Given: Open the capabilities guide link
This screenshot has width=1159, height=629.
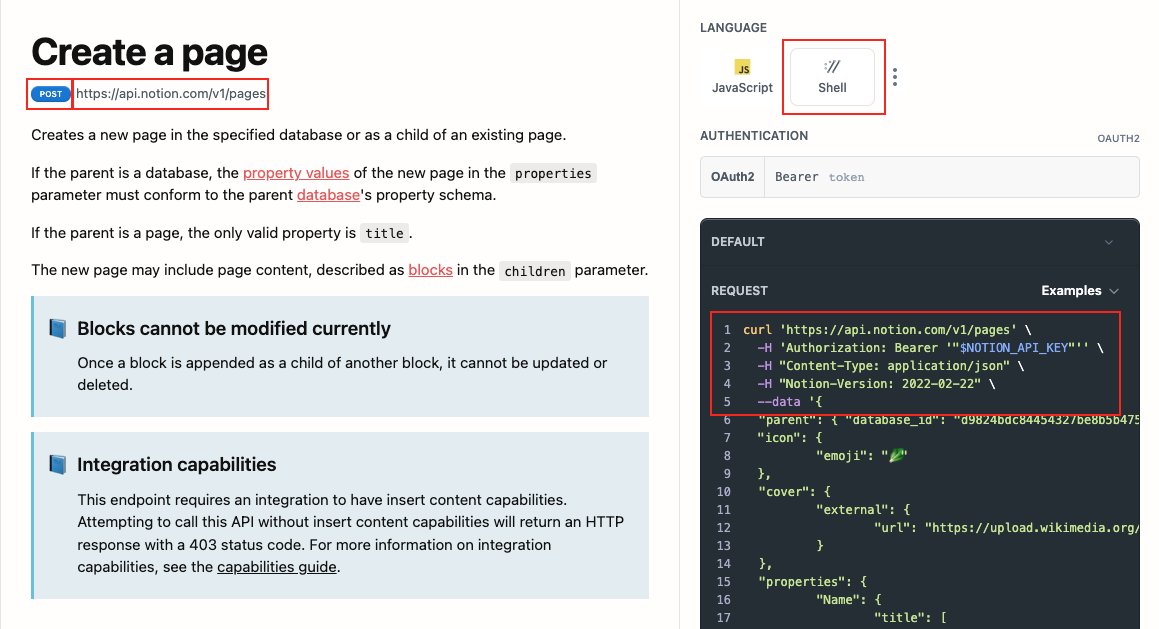Looking at the screenshot, I should (276, 567).
